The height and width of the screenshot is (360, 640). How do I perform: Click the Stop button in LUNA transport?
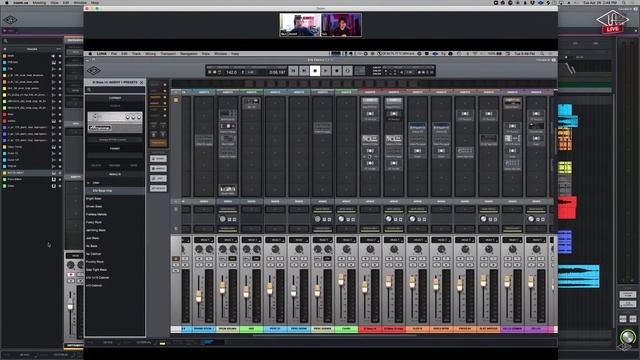click(315, 71)
